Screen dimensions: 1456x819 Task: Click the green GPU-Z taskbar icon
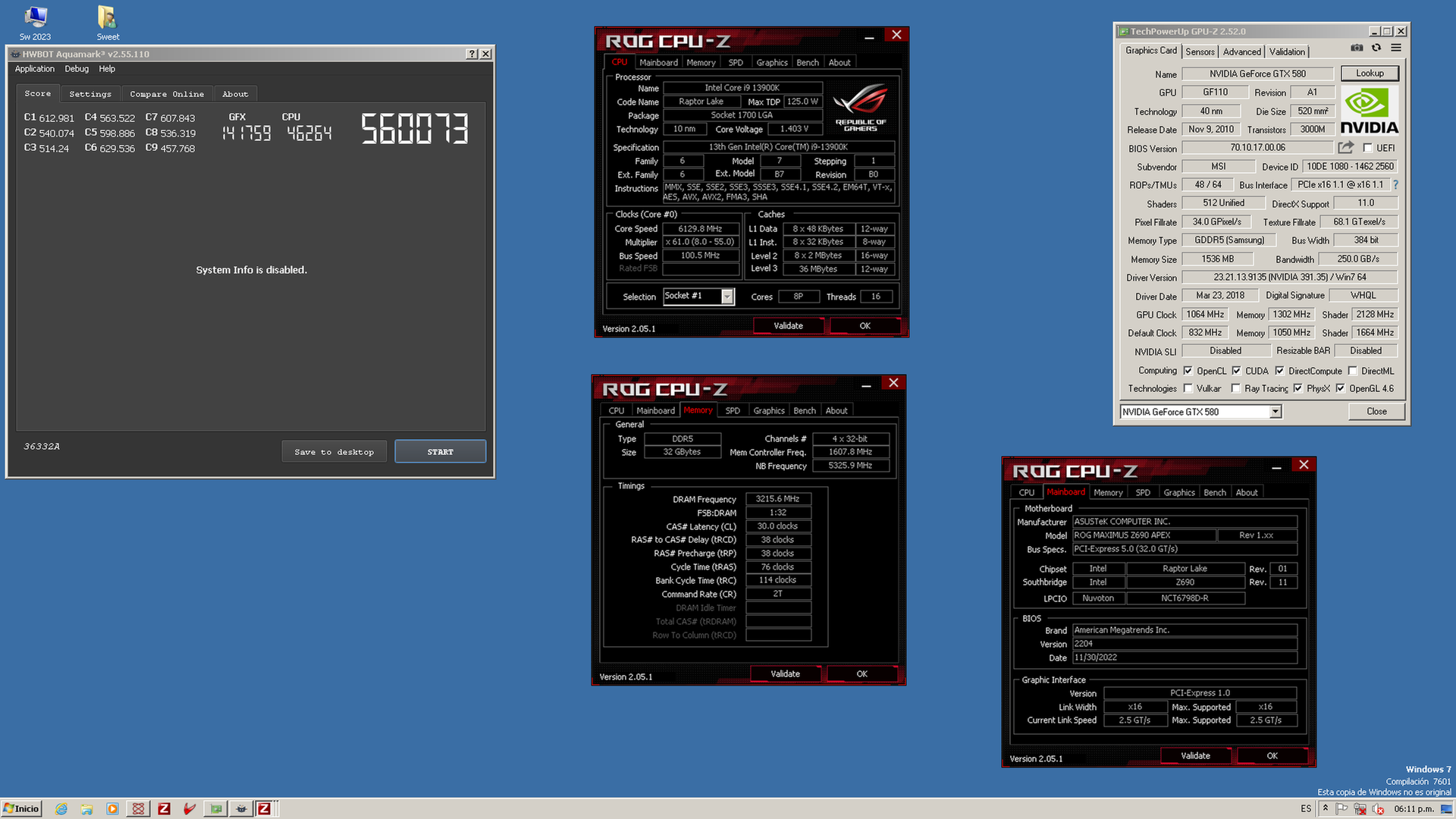216,809
